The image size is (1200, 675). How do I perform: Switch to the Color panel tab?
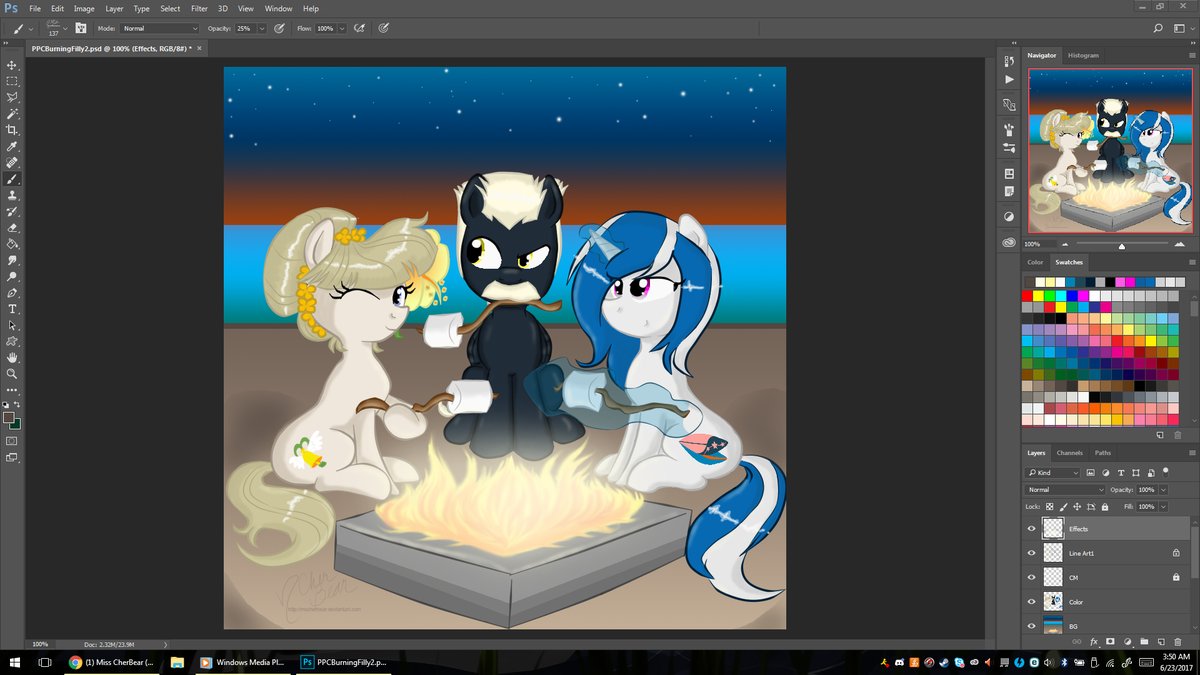click(x=1035, y=262)
